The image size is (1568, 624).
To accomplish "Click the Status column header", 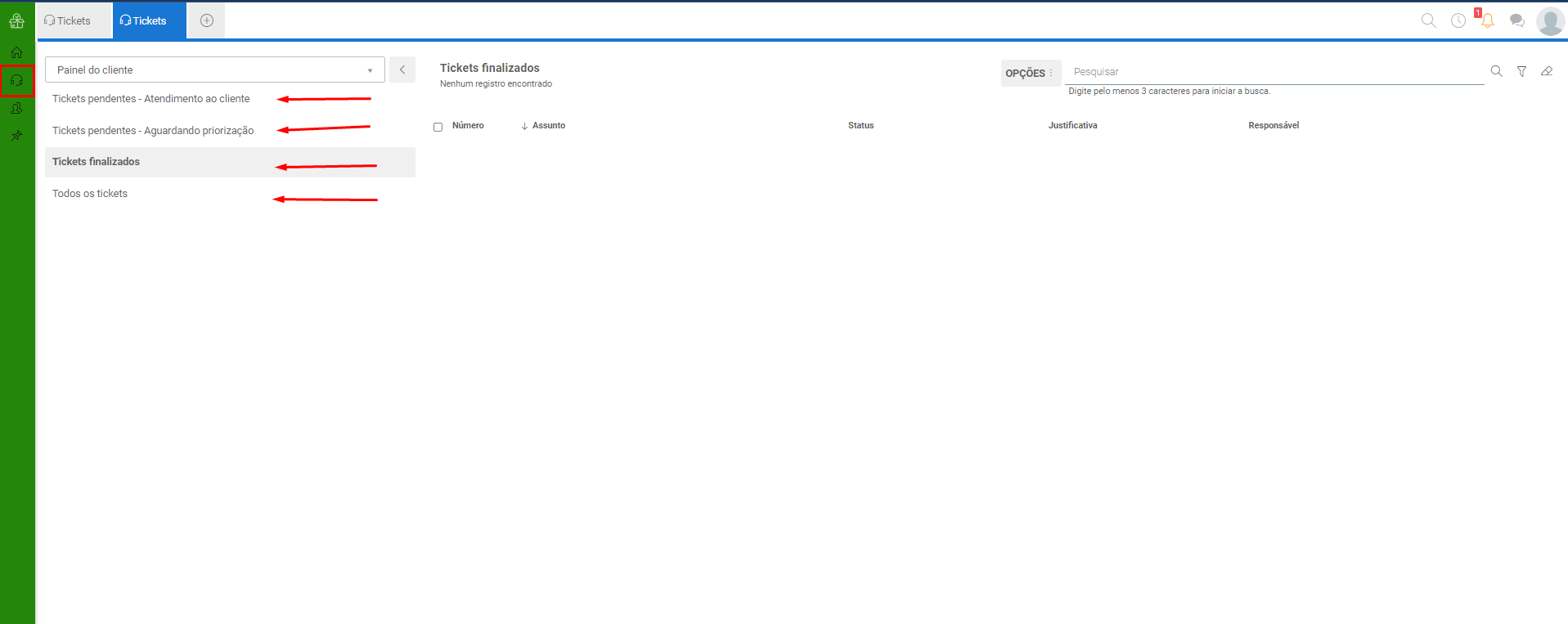I will click(x=860, y=125).
